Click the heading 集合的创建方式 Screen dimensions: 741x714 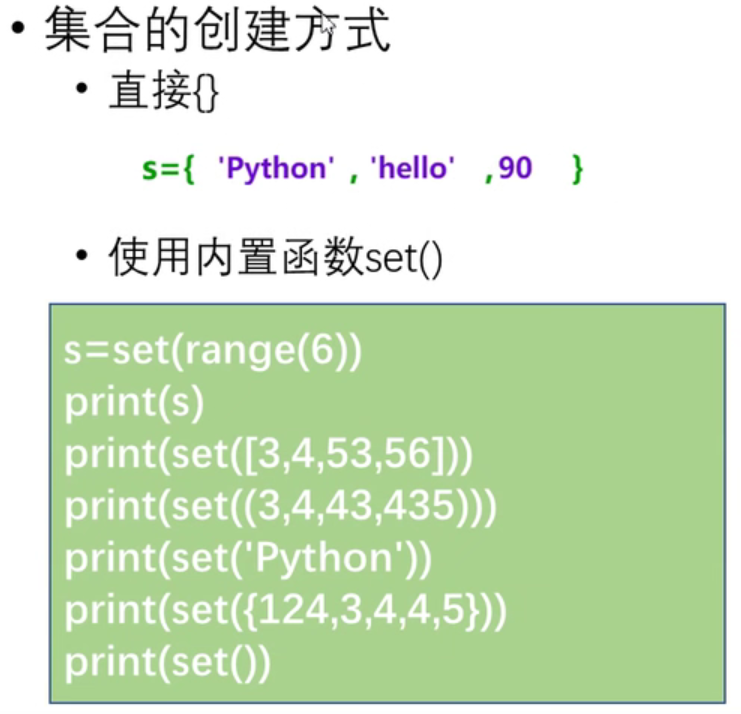tap(215, 30)
